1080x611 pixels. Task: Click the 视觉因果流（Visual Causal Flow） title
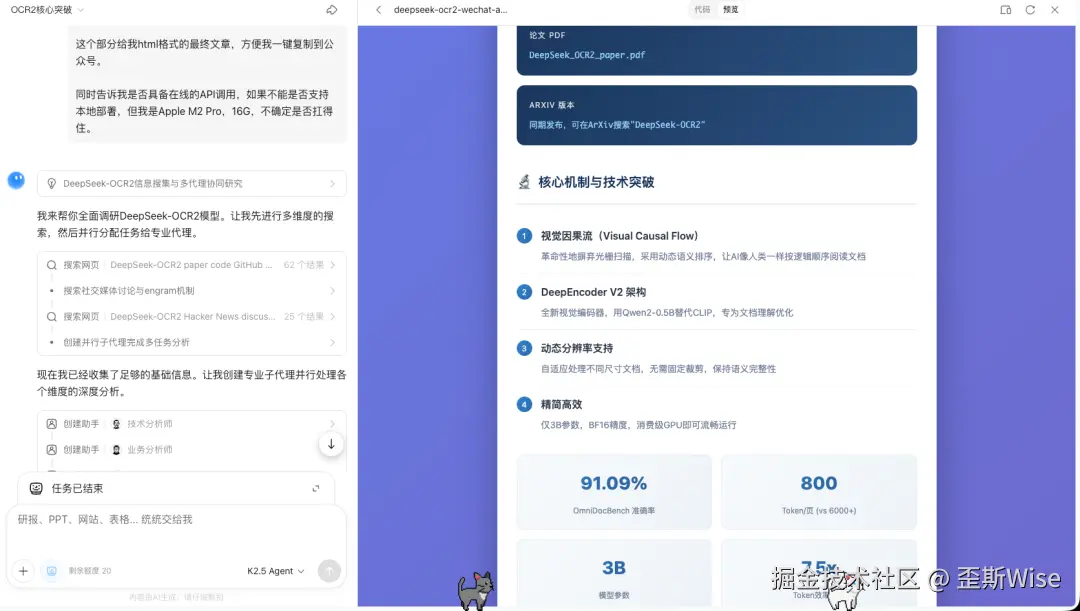[619, 236]
